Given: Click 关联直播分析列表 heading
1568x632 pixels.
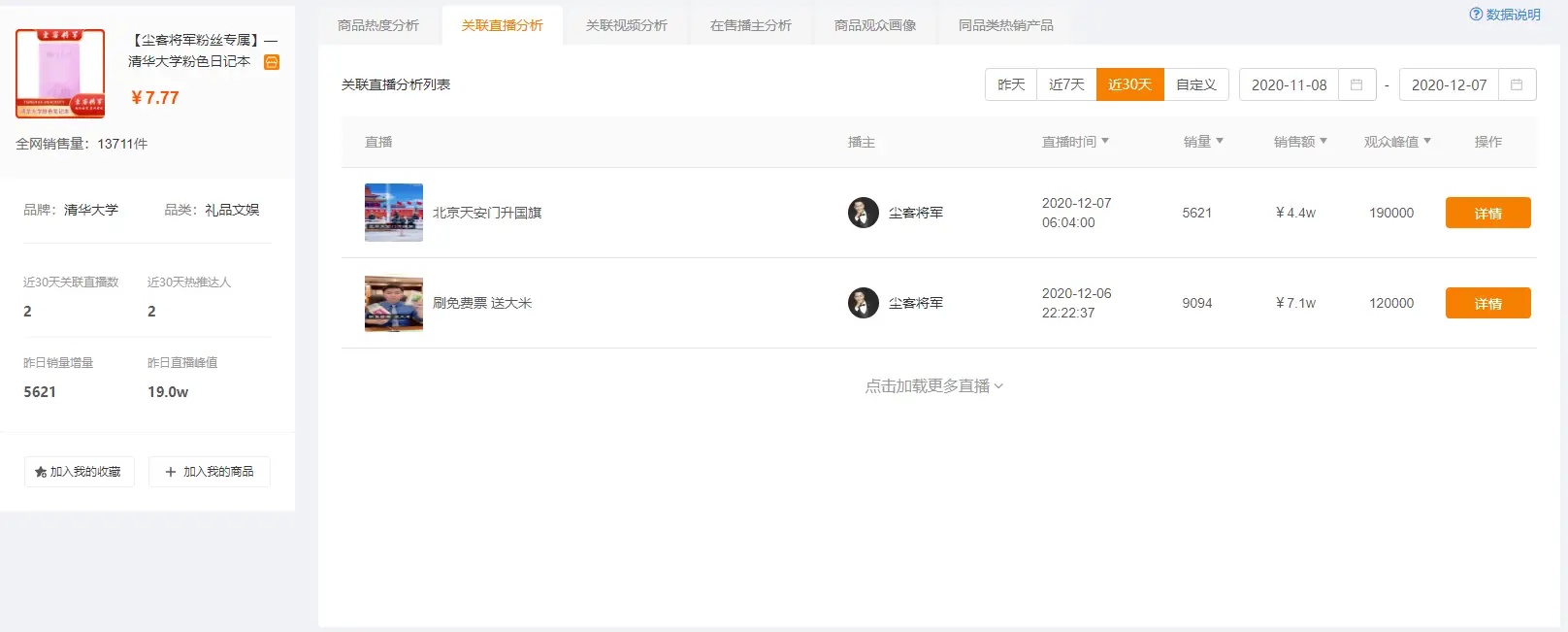Looking at the screenshot, I should tap(396, 84).
